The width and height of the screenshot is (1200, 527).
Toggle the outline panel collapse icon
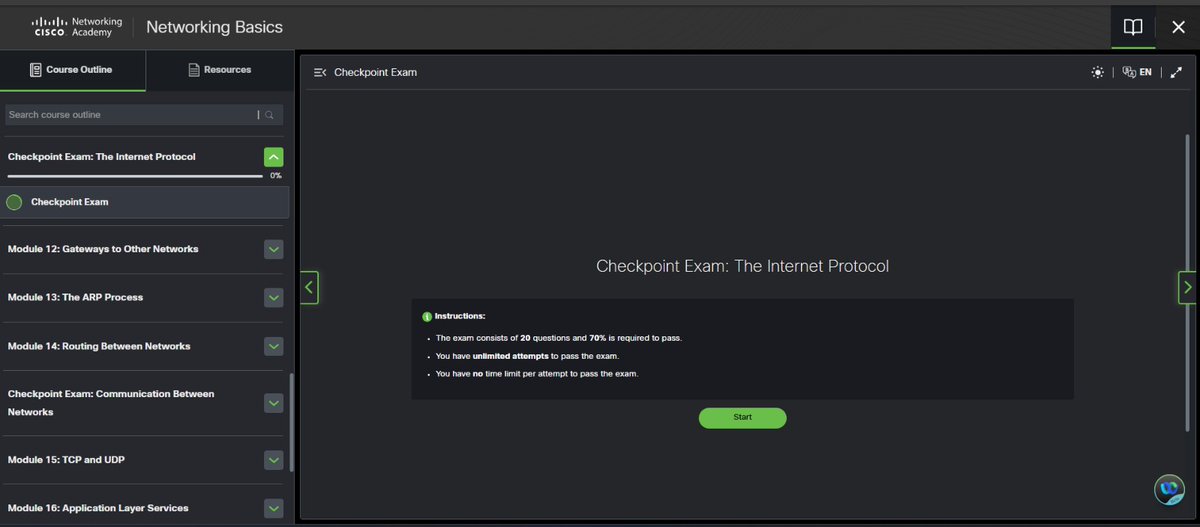[x=320, y=73]
